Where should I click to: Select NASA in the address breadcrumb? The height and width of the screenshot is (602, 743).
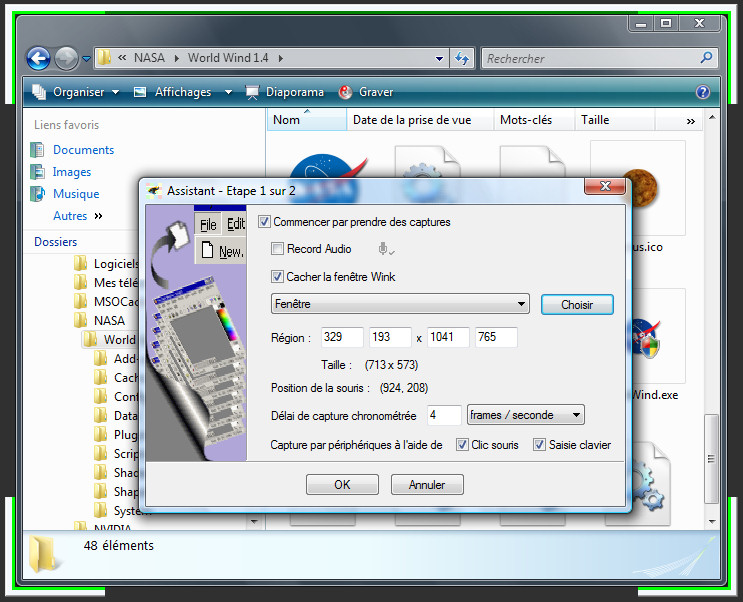pyautogui.click(x=149, y=58)
